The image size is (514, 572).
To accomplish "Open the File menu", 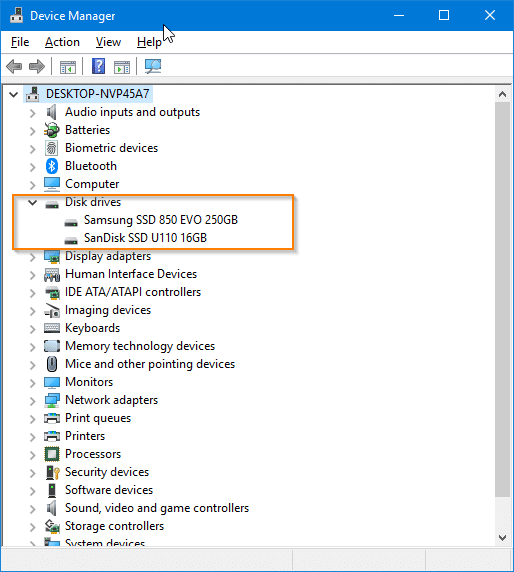I will tap(20, 42).
